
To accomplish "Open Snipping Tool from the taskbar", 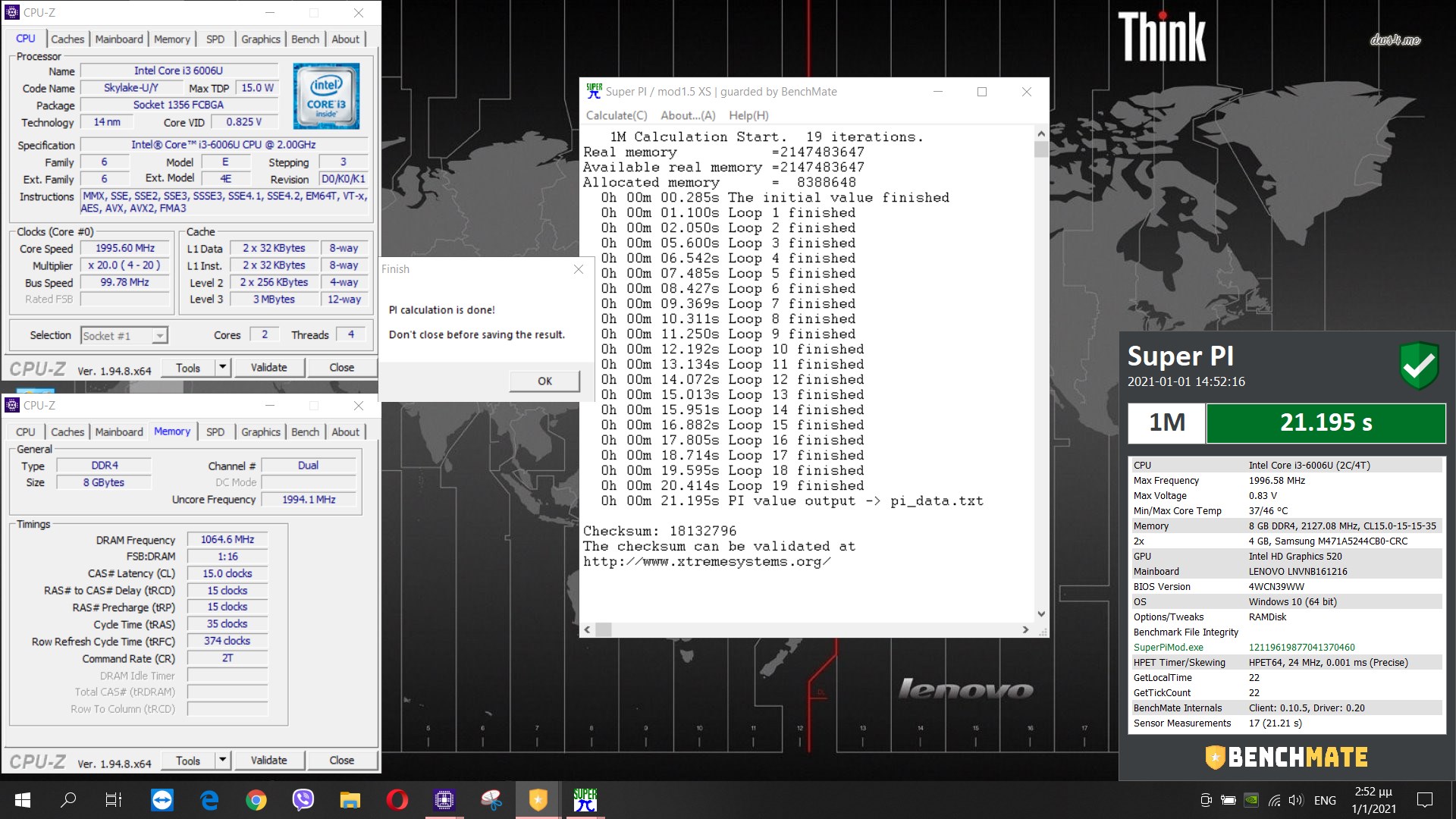I will (491, 800).
